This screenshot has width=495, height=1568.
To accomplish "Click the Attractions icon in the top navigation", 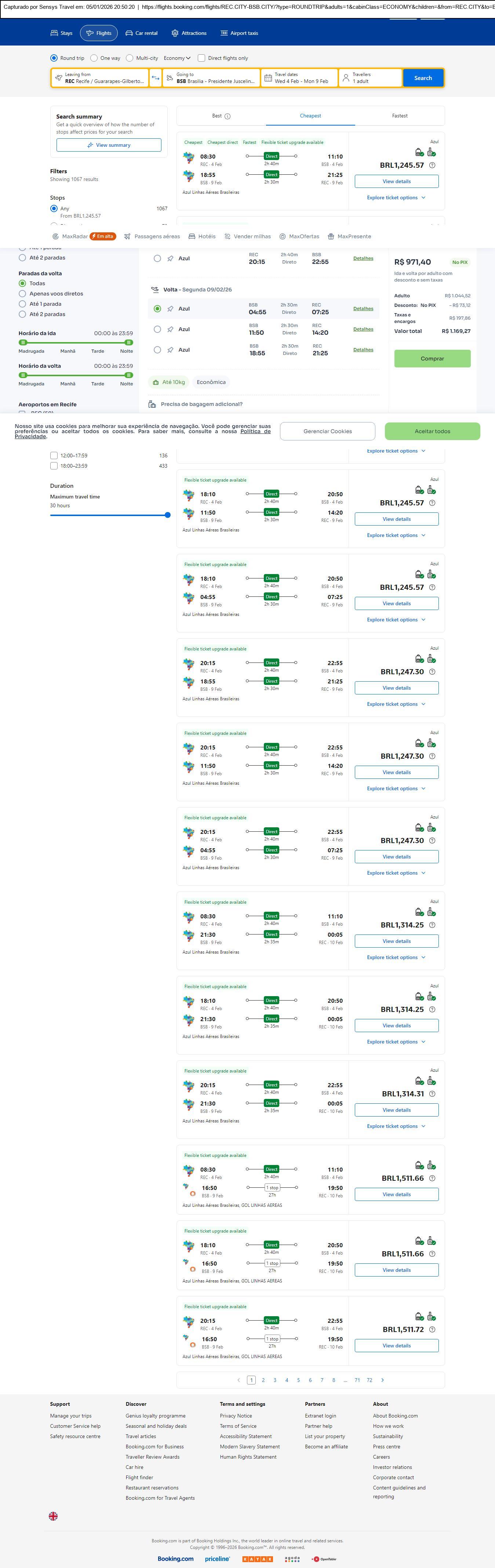I will click(x=175, y=33).
